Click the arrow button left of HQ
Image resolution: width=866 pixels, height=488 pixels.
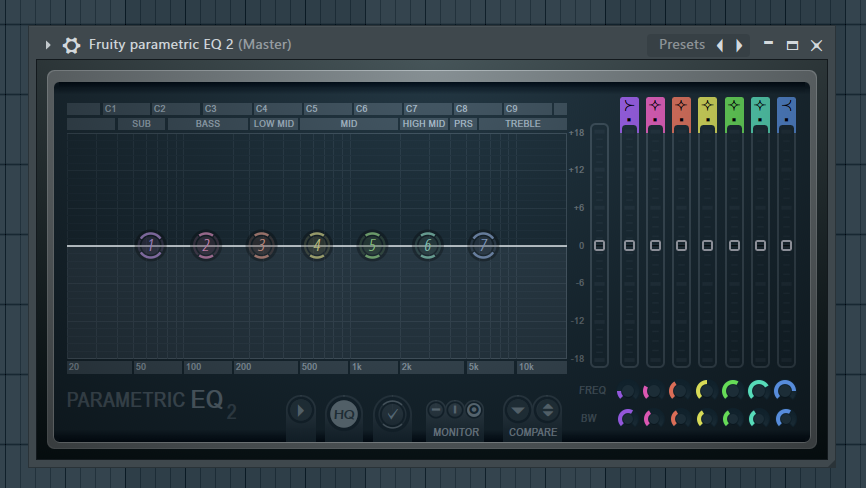[301, 411]
